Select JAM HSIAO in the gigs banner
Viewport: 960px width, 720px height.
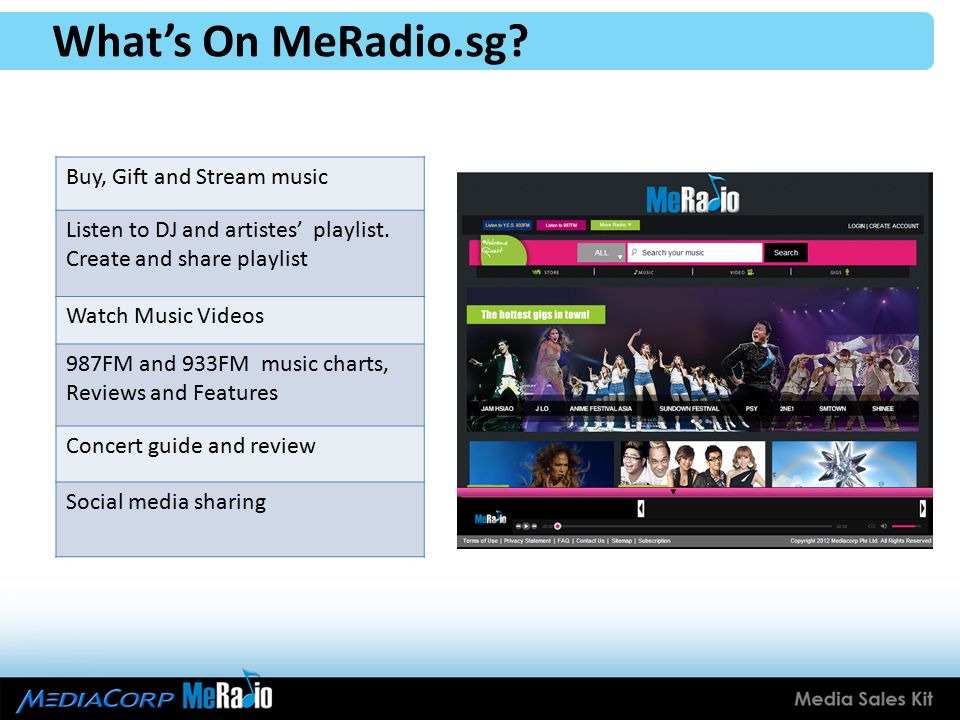497,408
